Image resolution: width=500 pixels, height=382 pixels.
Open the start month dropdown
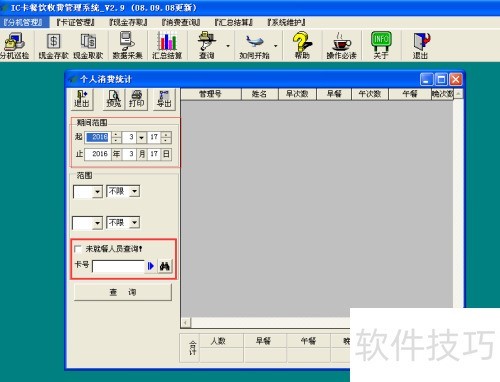pyautogui.click(x=141, y=137)
